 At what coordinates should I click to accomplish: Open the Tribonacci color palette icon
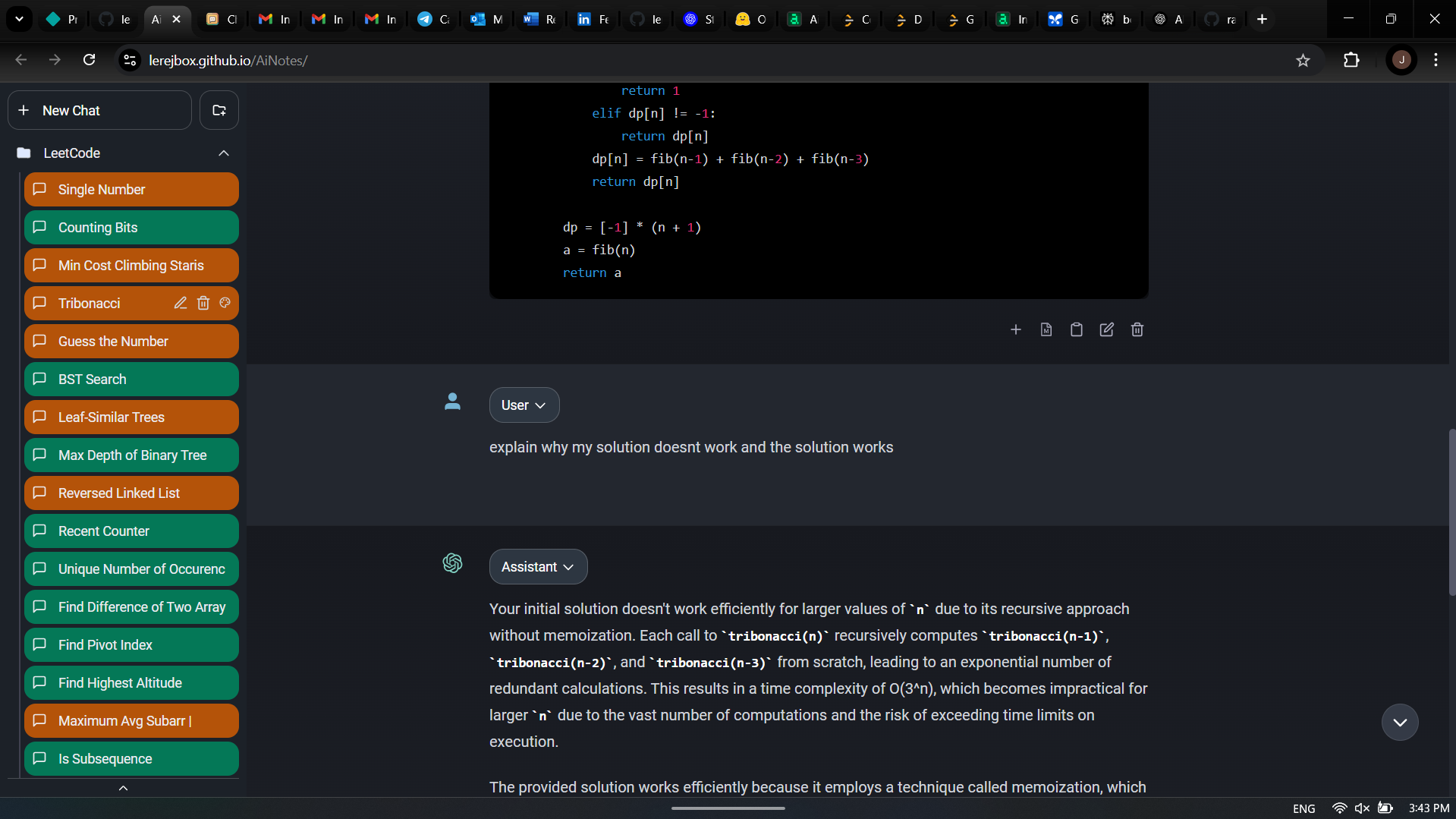225,303
